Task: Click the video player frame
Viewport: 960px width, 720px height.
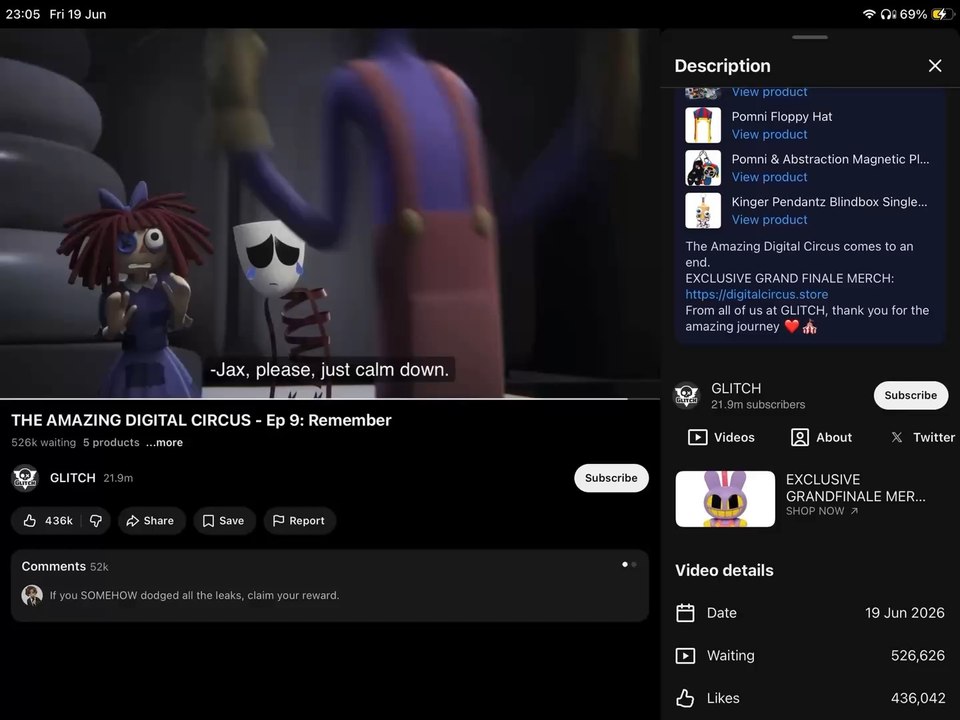Action: click(x=330, y=213)
